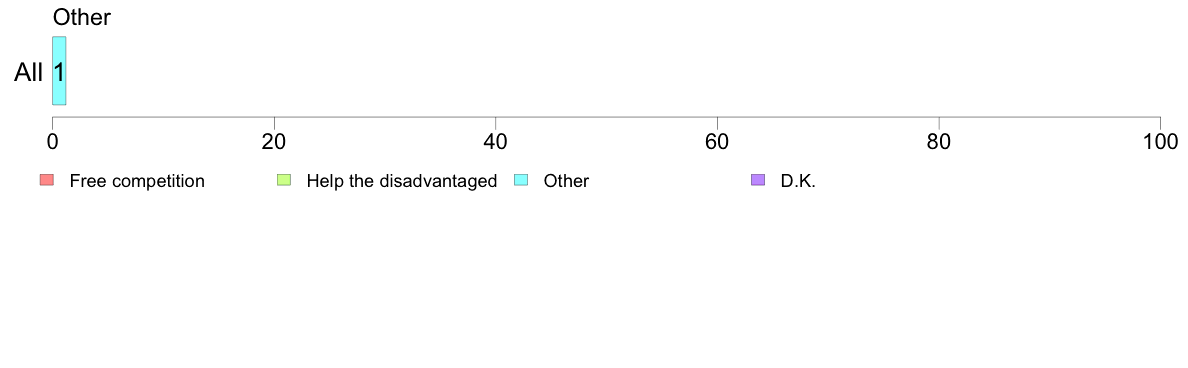Click axis tick label 20

(274, 142)
